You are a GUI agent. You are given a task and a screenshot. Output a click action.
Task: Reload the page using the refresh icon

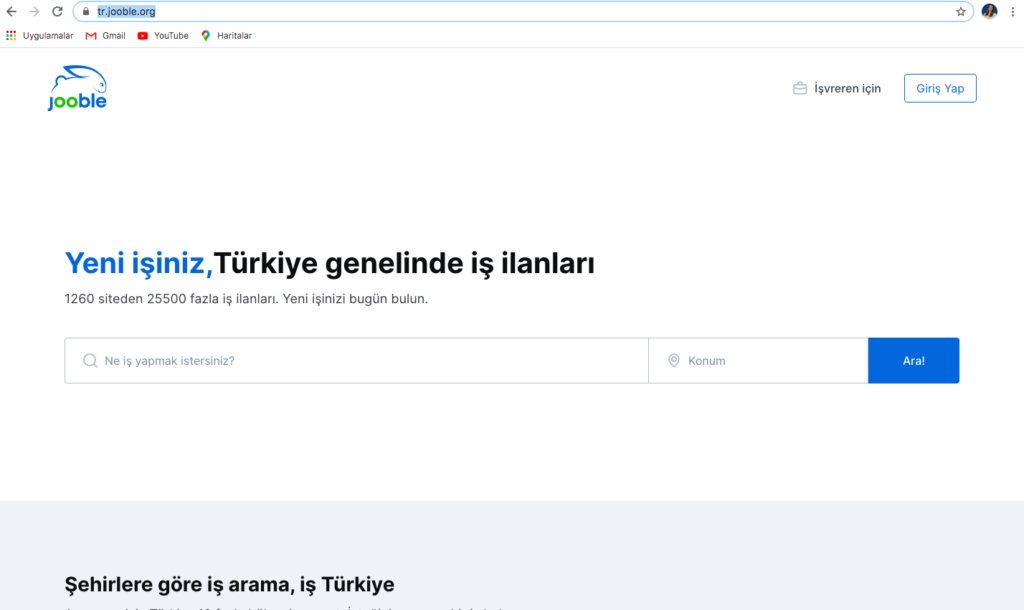pos(57,12)
